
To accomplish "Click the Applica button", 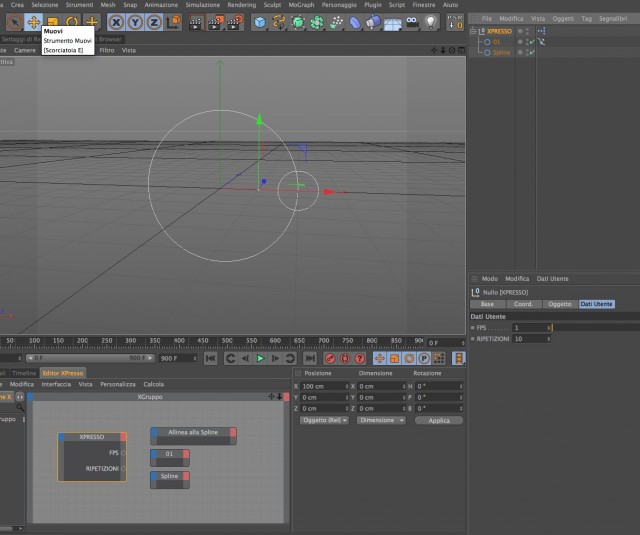I will 439,420.
